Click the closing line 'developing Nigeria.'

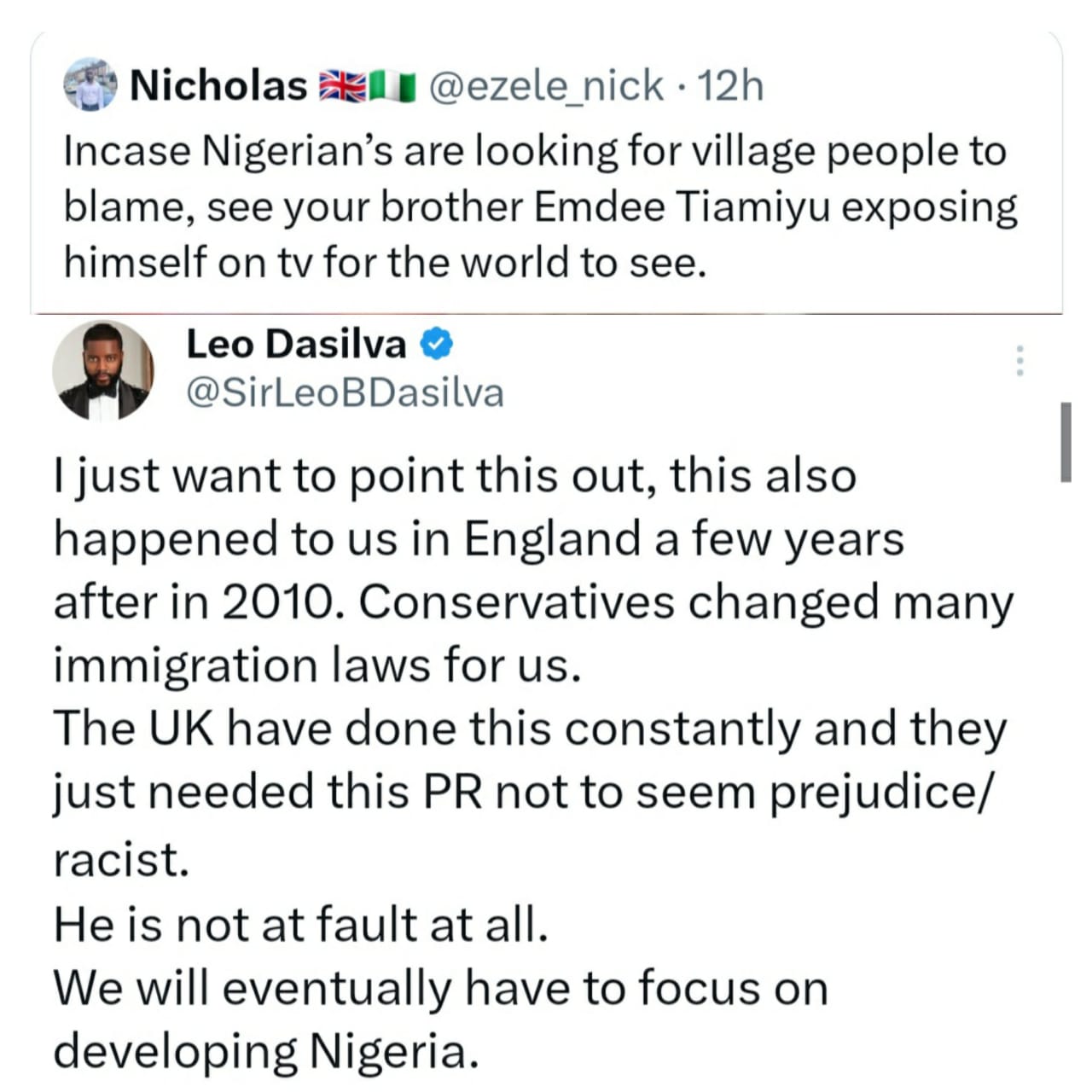click(x=263, y=1050)
